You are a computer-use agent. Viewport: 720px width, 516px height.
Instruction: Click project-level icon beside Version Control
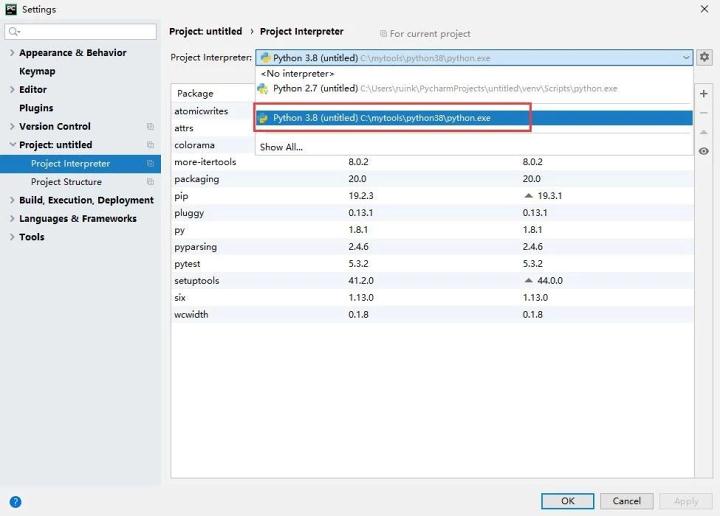[150, 126]
